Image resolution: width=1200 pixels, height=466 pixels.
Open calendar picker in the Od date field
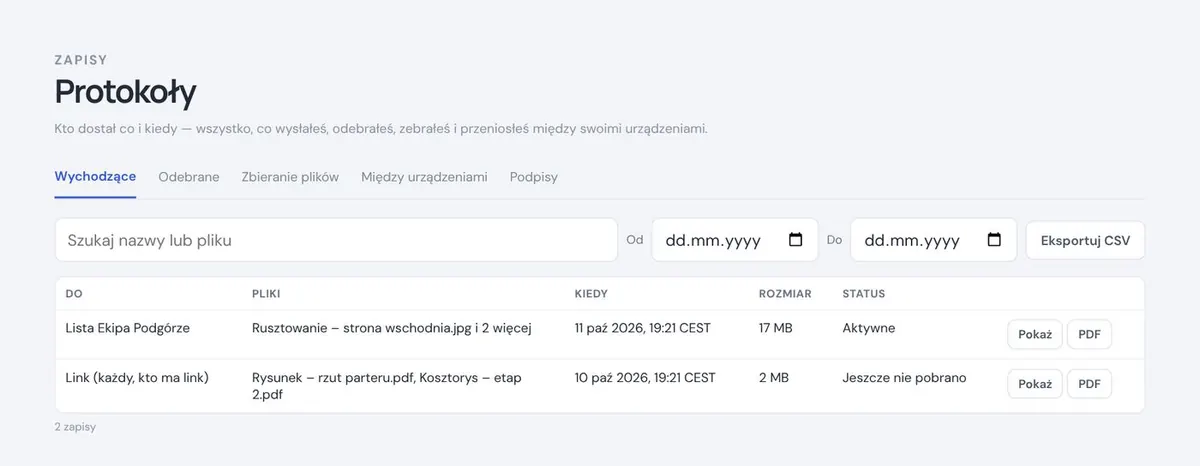[796, 240]
